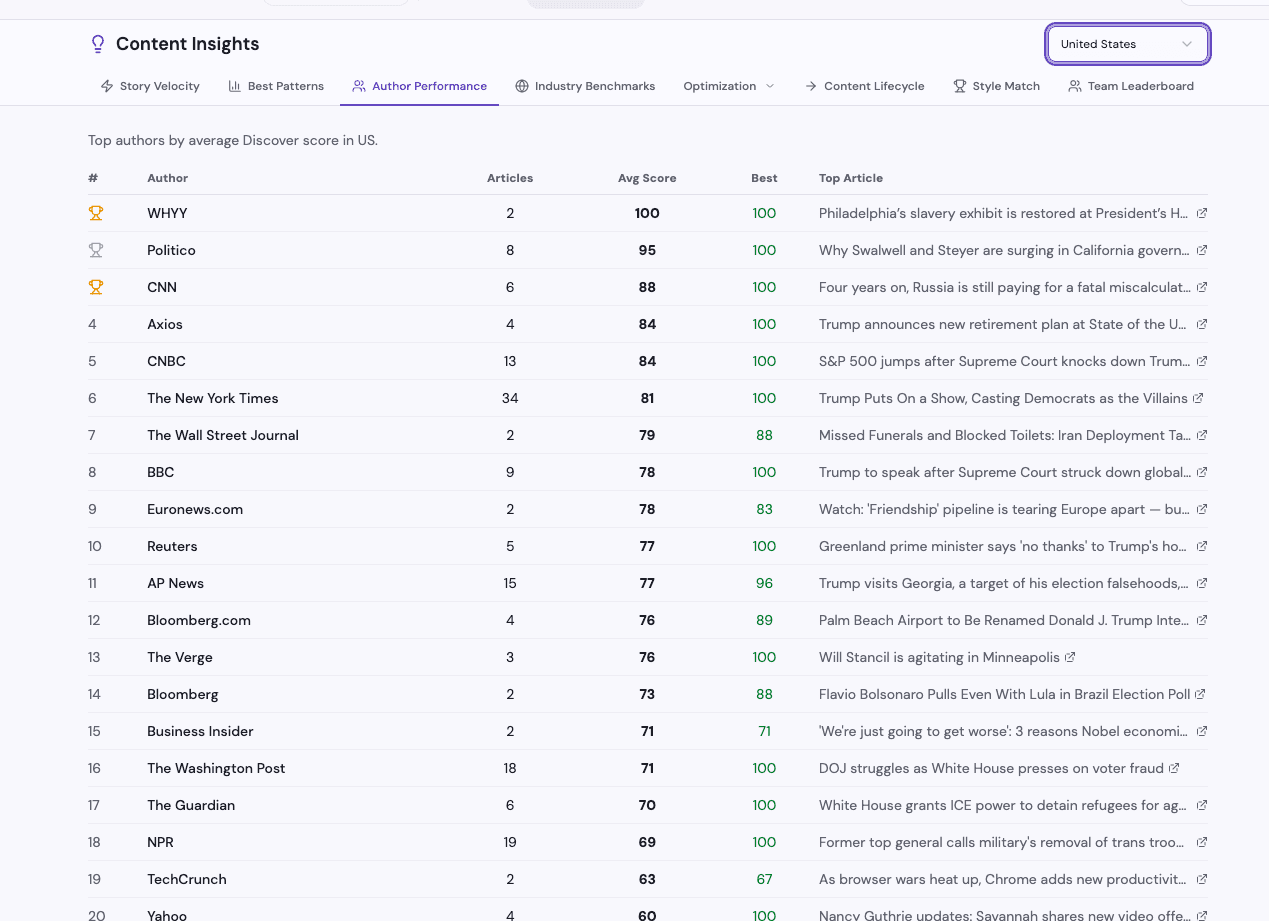Image resolution: width=1269 pixels, height=921 pixels.
Task: Click the gold trophy beside WHYY
Action: tap(96, 213)
